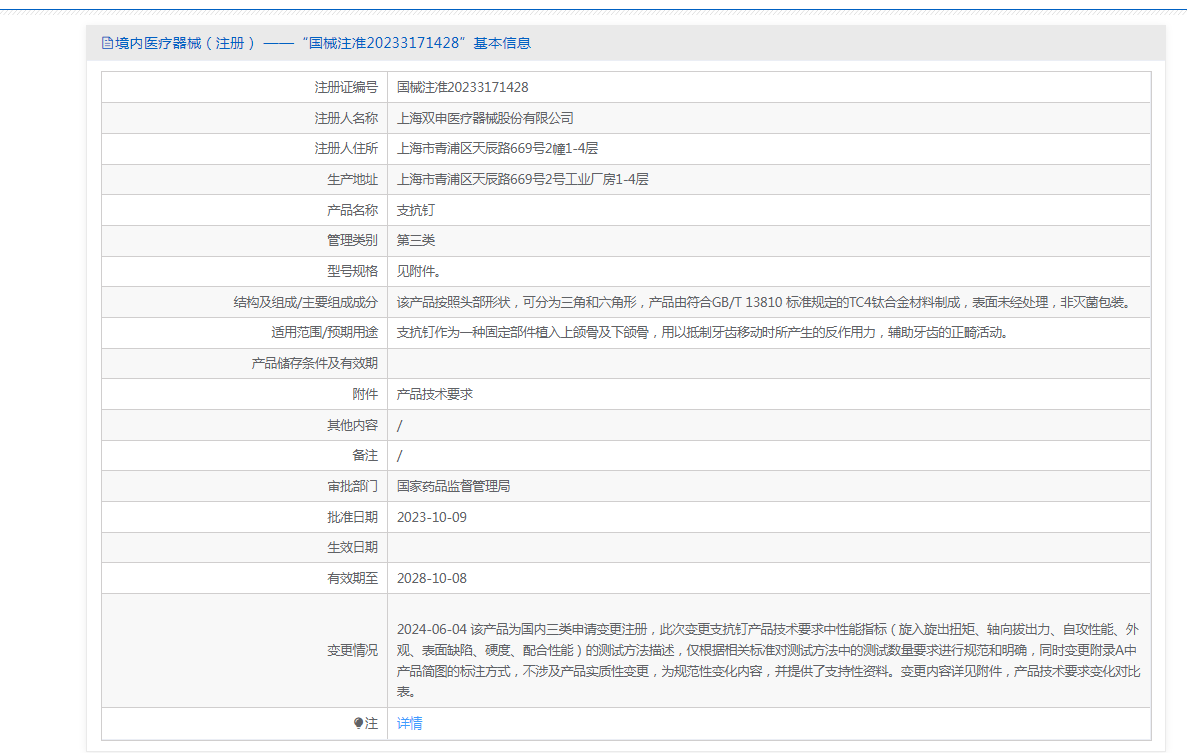
Task: Click the 适用范围/预期用途 description text
Action: [x=702, y=332]
